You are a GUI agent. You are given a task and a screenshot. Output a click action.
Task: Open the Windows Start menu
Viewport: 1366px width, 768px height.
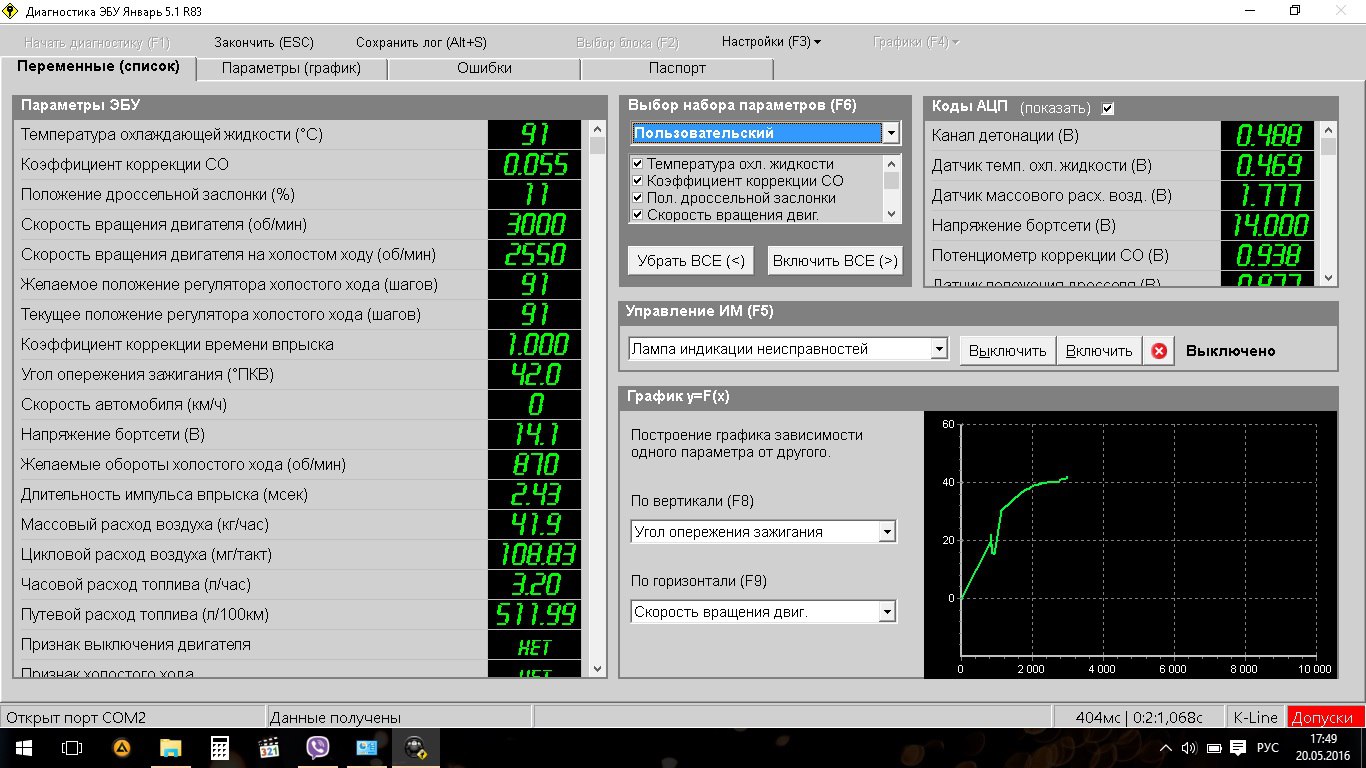click(23, 747)
